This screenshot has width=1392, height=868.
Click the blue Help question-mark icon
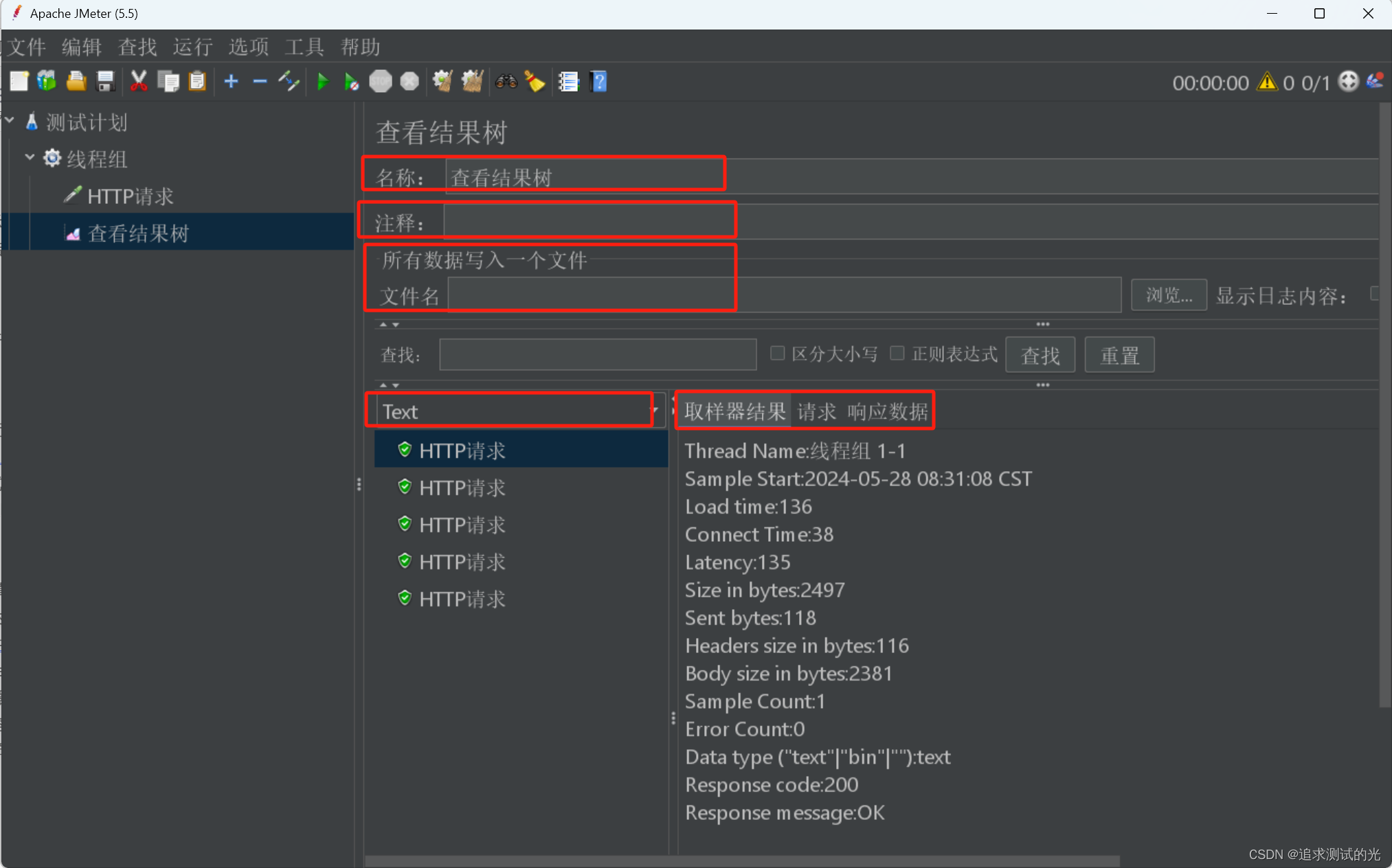pyautogui.click(x=598, y=82)
